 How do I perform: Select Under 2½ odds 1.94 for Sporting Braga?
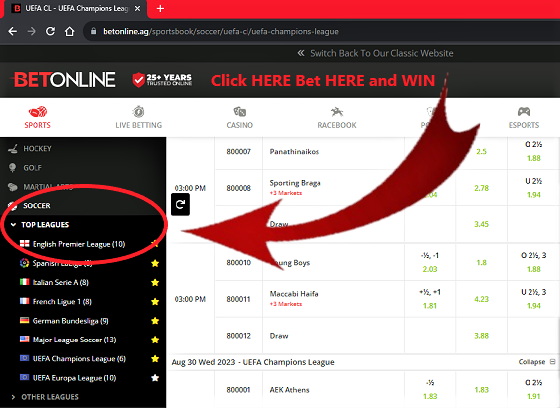pos(534,195)
